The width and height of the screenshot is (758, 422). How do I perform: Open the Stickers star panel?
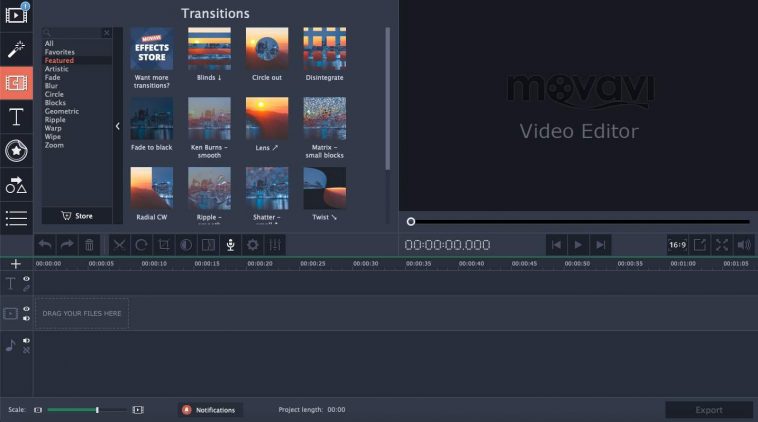tap(16, 151)
